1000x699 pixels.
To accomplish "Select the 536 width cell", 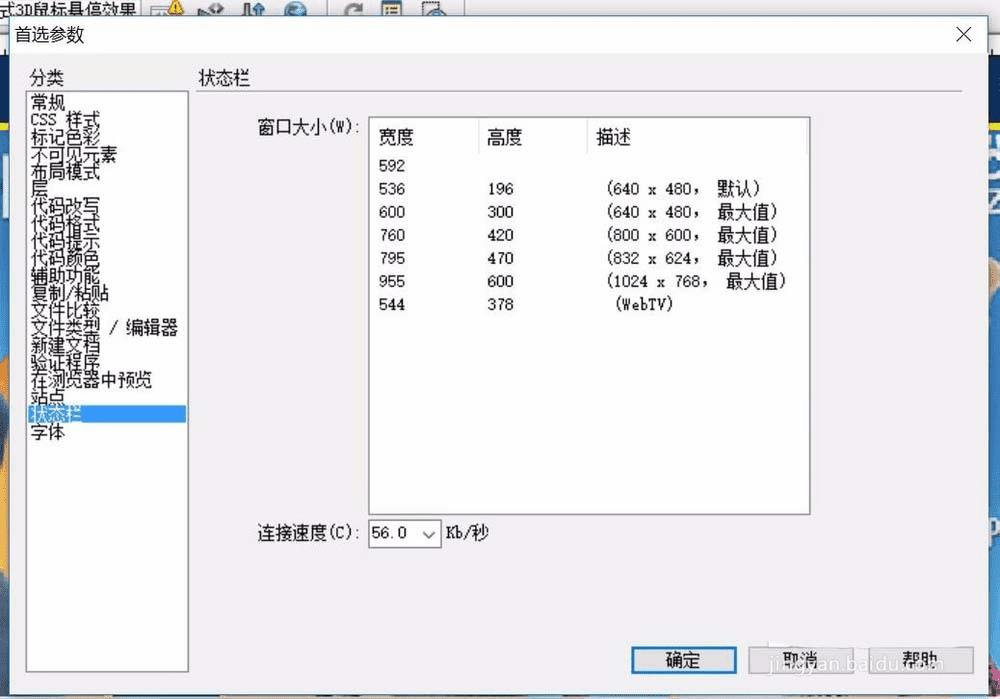I will (392, 189).
